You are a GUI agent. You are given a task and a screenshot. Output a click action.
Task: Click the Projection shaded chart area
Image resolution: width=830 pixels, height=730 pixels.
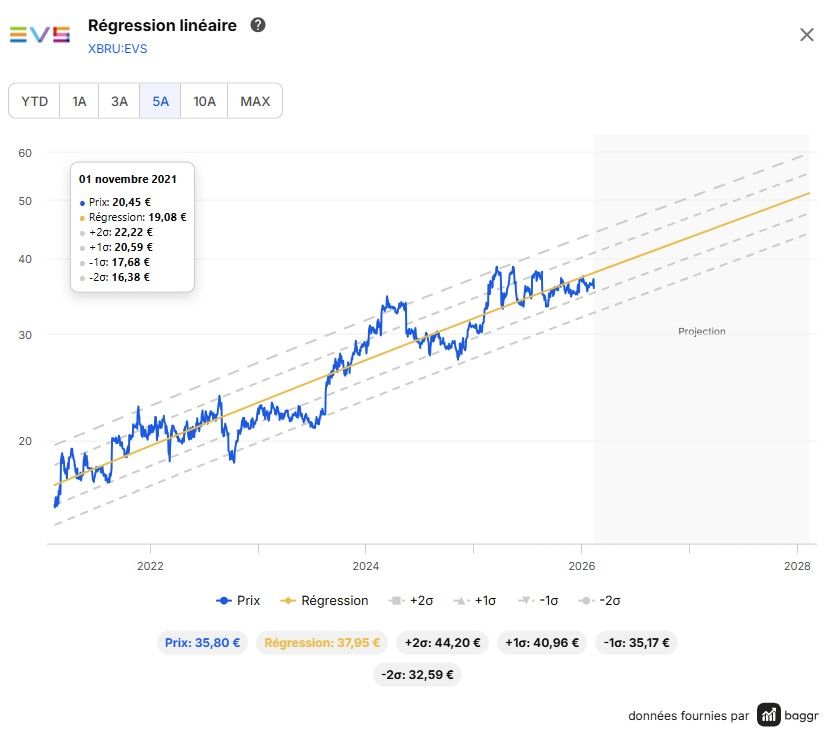701,339
